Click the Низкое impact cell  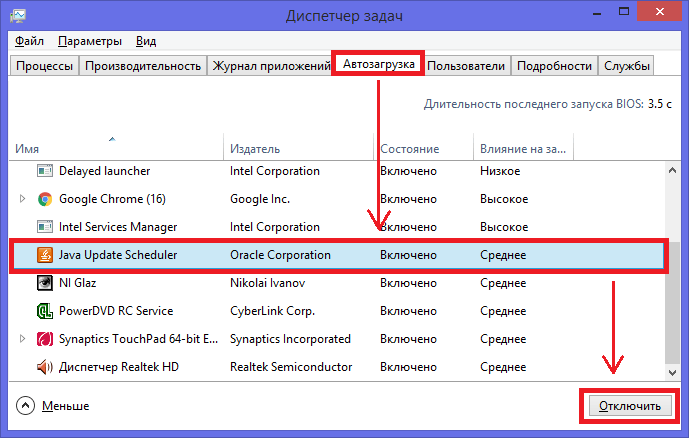coord(500,171)
